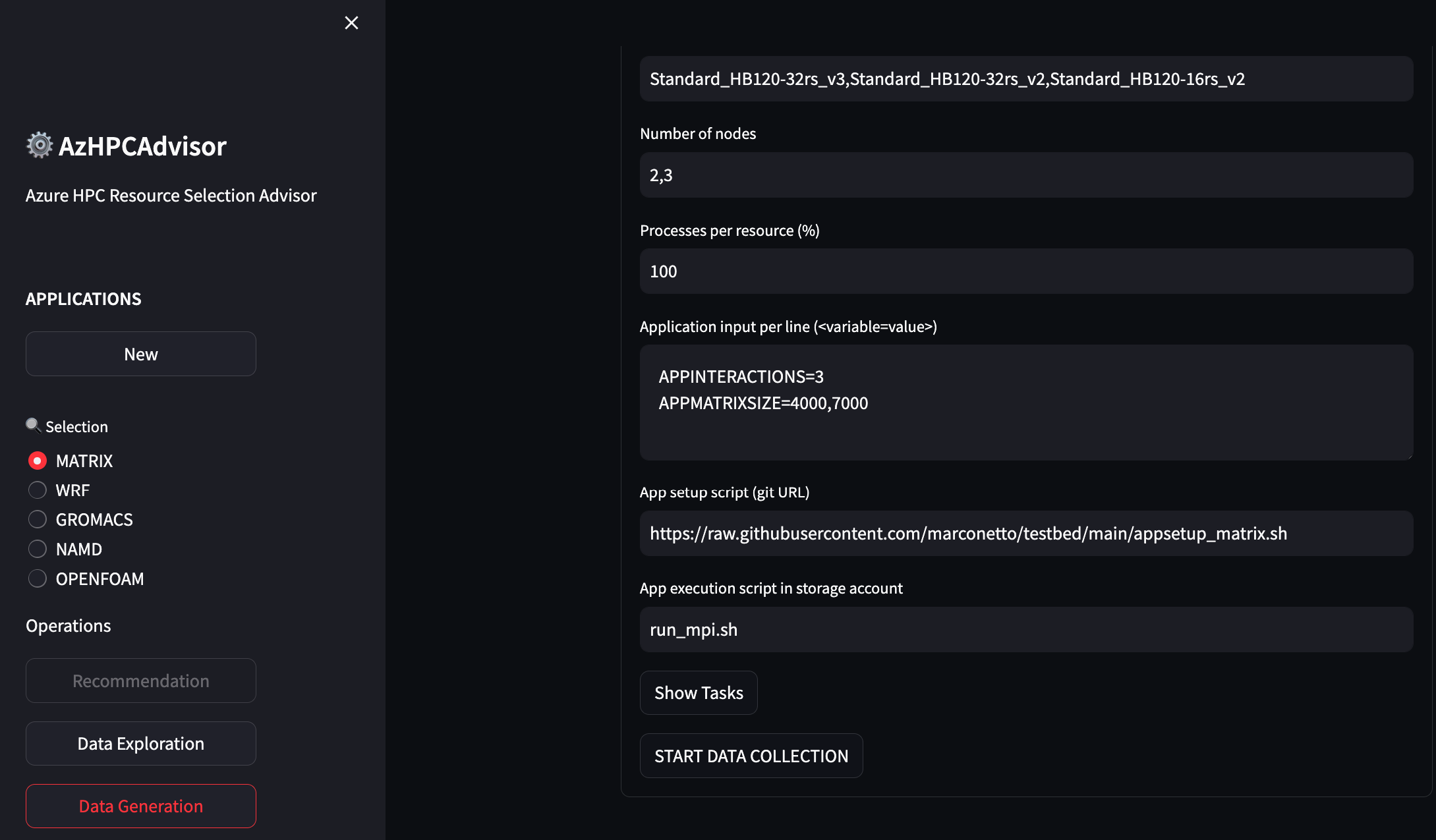This screenshot has height=840, width=1436.
Task: Click the AzHPCAdvisor gear logo icon
Action: (x=40, y=145)
